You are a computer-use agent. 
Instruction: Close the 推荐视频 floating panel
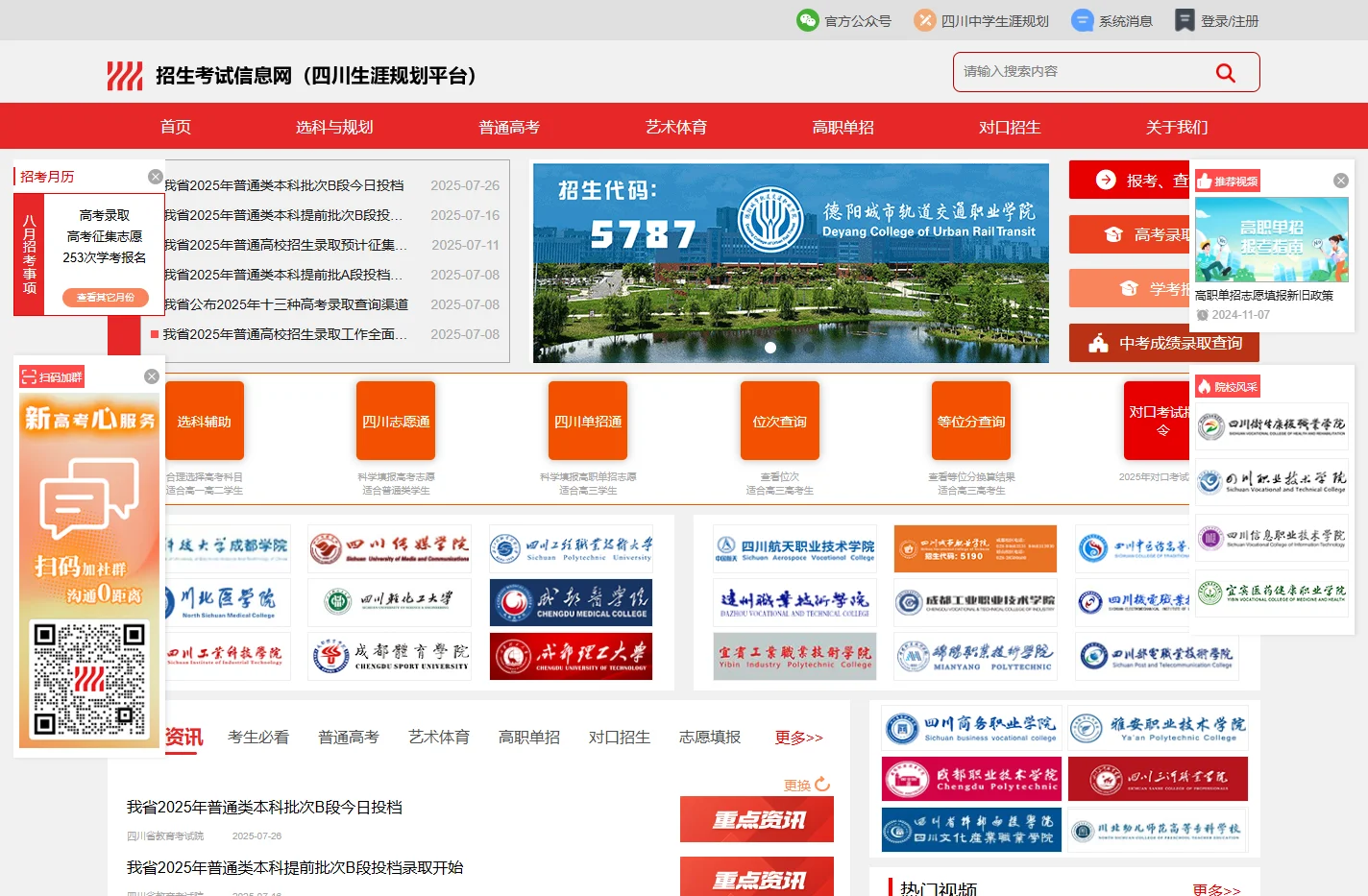coord(1341,181)
